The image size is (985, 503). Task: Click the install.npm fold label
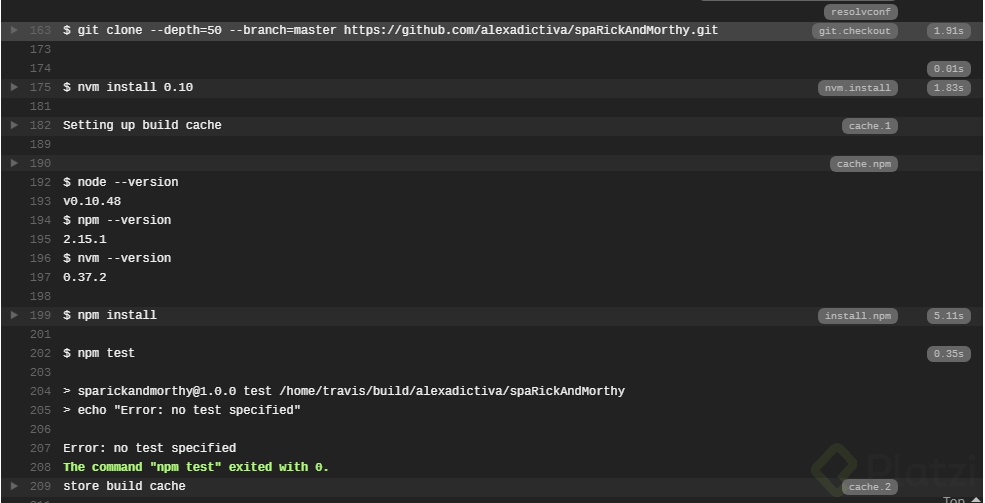(x=857, y=316)
